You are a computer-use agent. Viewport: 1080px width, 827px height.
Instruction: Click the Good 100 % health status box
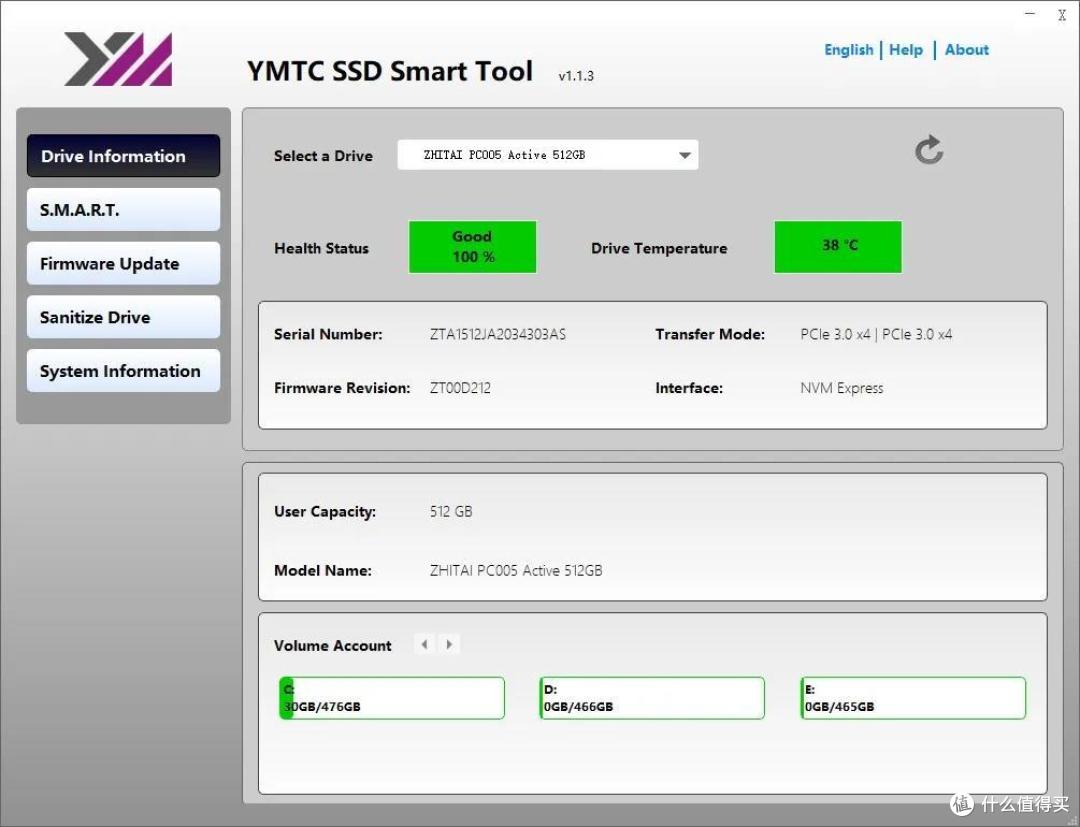pos(472,247)
